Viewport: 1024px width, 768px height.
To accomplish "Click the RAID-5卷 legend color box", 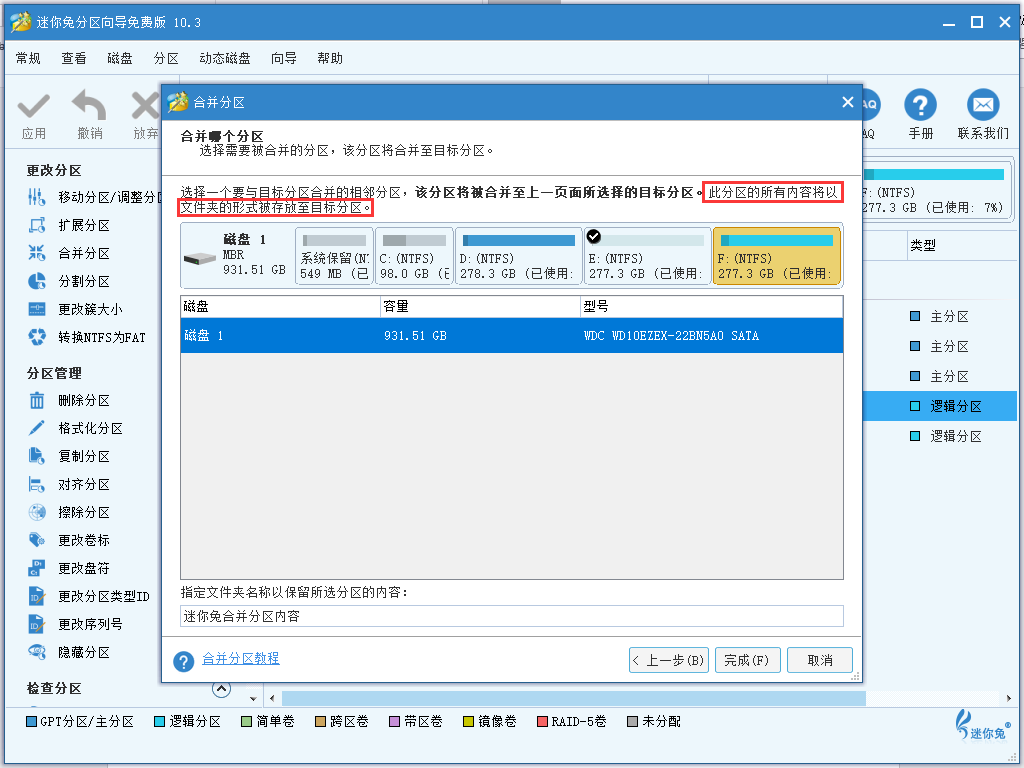I will (542, 722).
